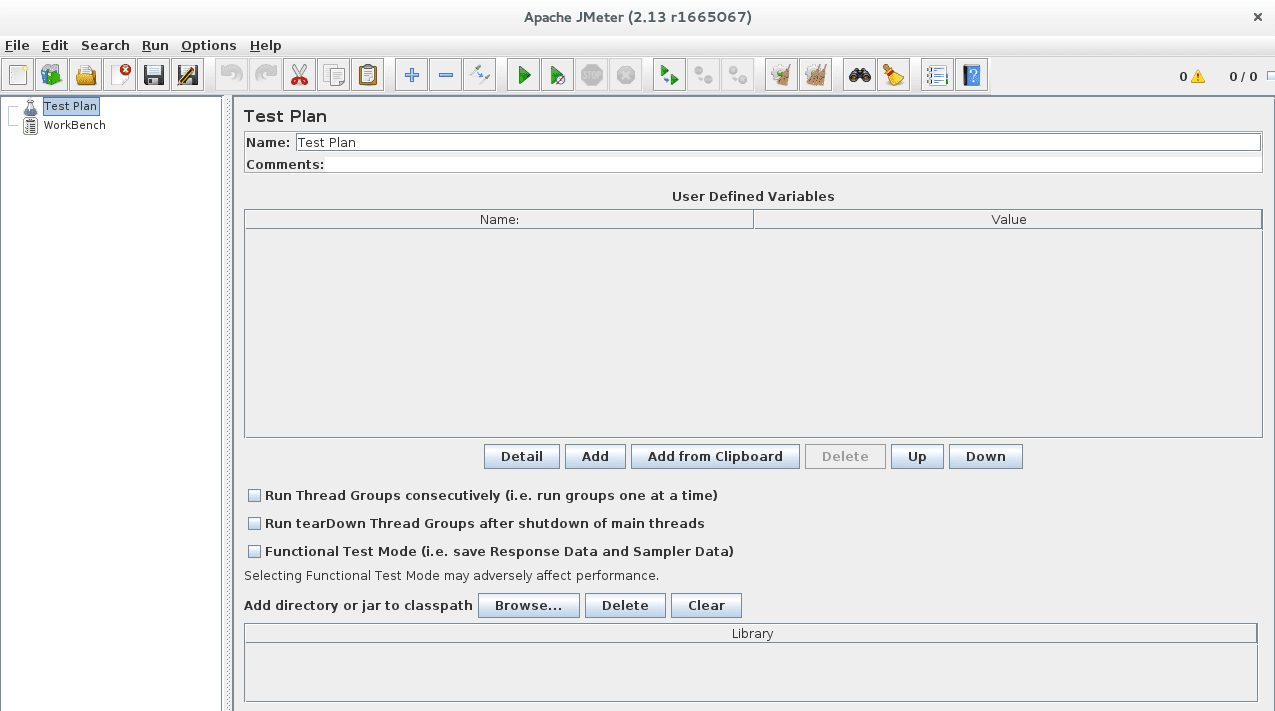Image resolution: width=1275 pixels, height=711 pixels.
Task: Paste using the clipboard toolbar icon
Action: [x=368, y=75]
